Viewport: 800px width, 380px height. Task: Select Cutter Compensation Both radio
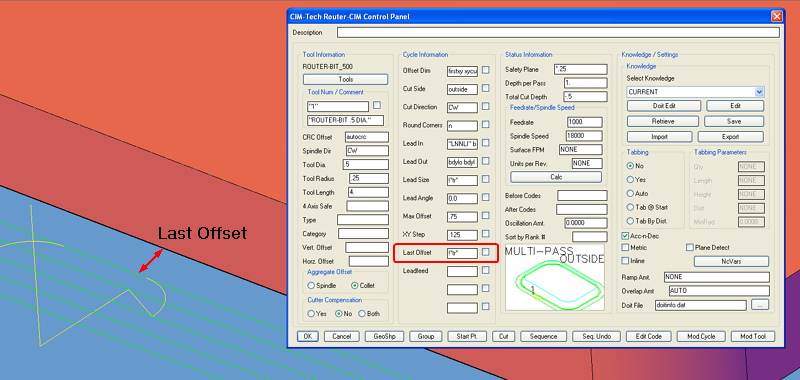point(362,314)
